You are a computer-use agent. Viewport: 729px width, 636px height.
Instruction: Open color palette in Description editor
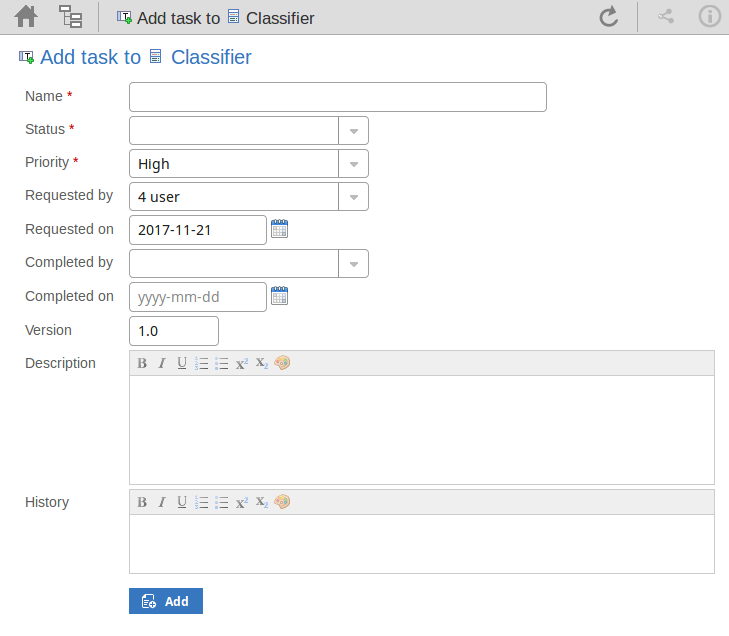[x=282, y=363]
